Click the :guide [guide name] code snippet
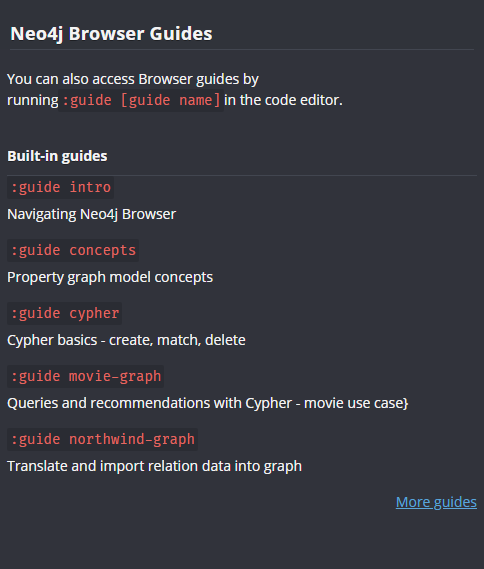484x569 pixels. click(141, 100)
